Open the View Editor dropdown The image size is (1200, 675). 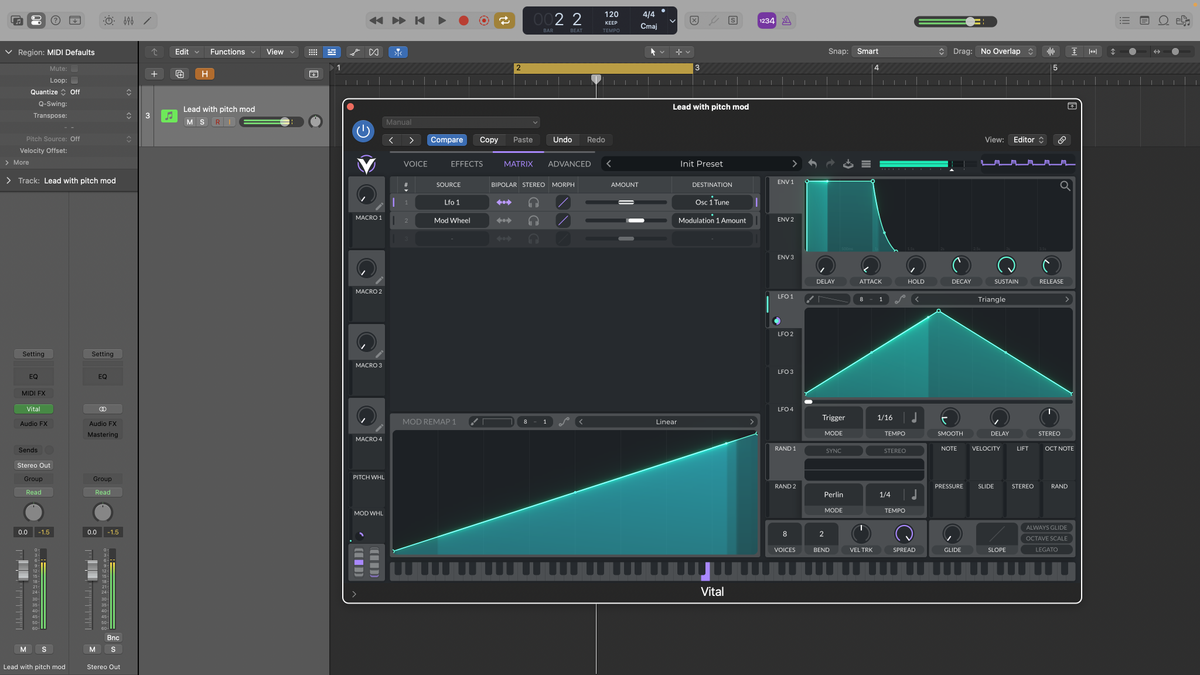point(1027,140)
